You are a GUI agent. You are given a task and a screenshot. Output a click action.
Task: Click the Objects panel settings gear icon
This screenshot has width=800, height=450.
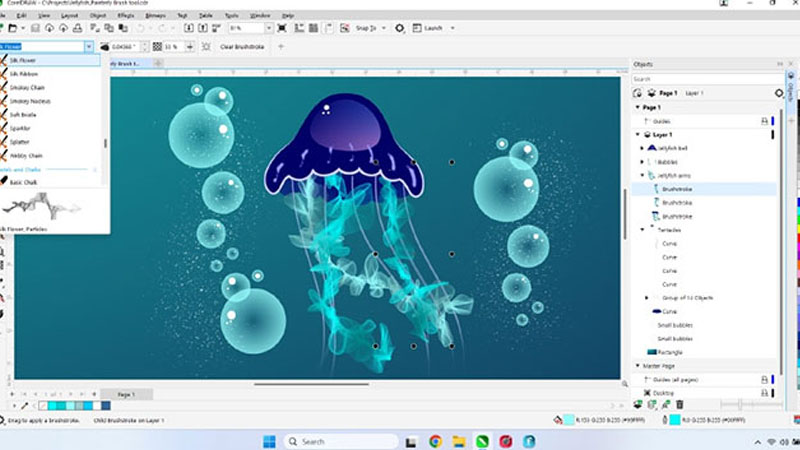[779, 93]
